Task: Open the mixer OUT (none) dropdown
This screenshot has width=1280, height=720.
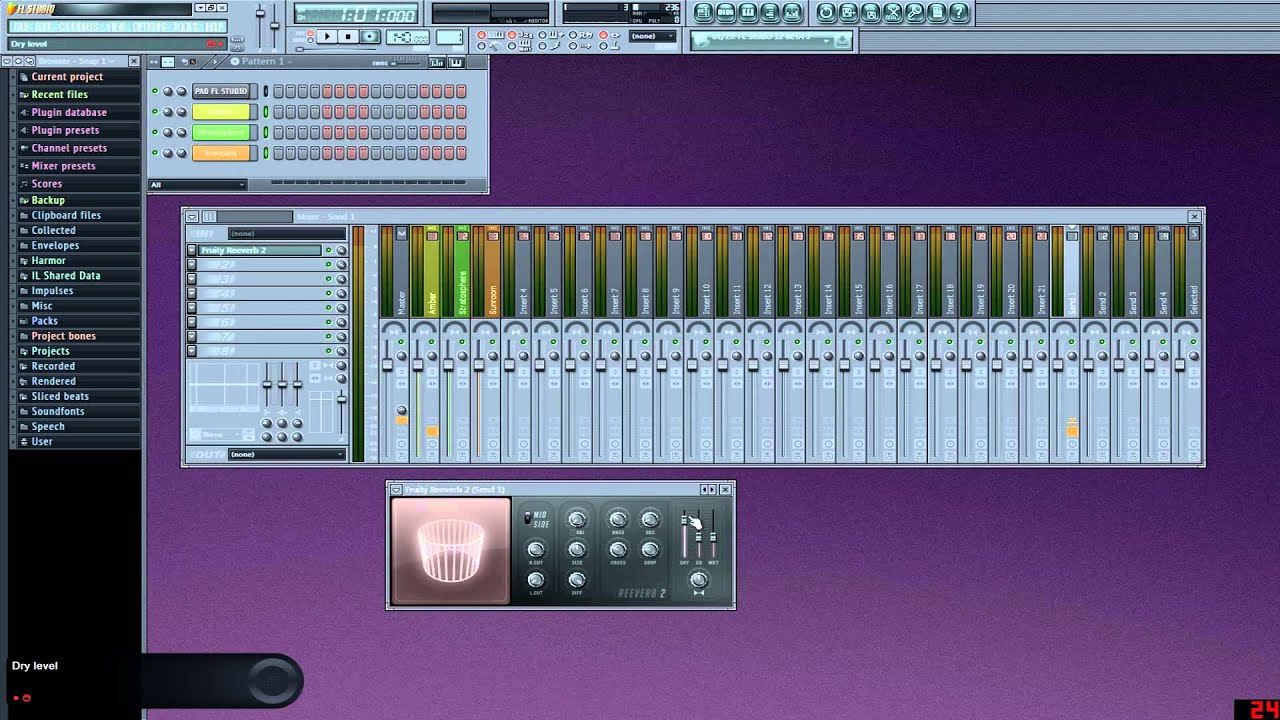Action: tap(286, 454)
